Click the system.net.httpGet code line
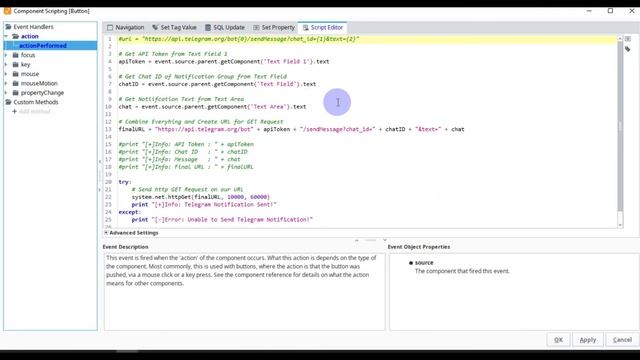The width and height of the screenshot is (640, 360). 200,197
